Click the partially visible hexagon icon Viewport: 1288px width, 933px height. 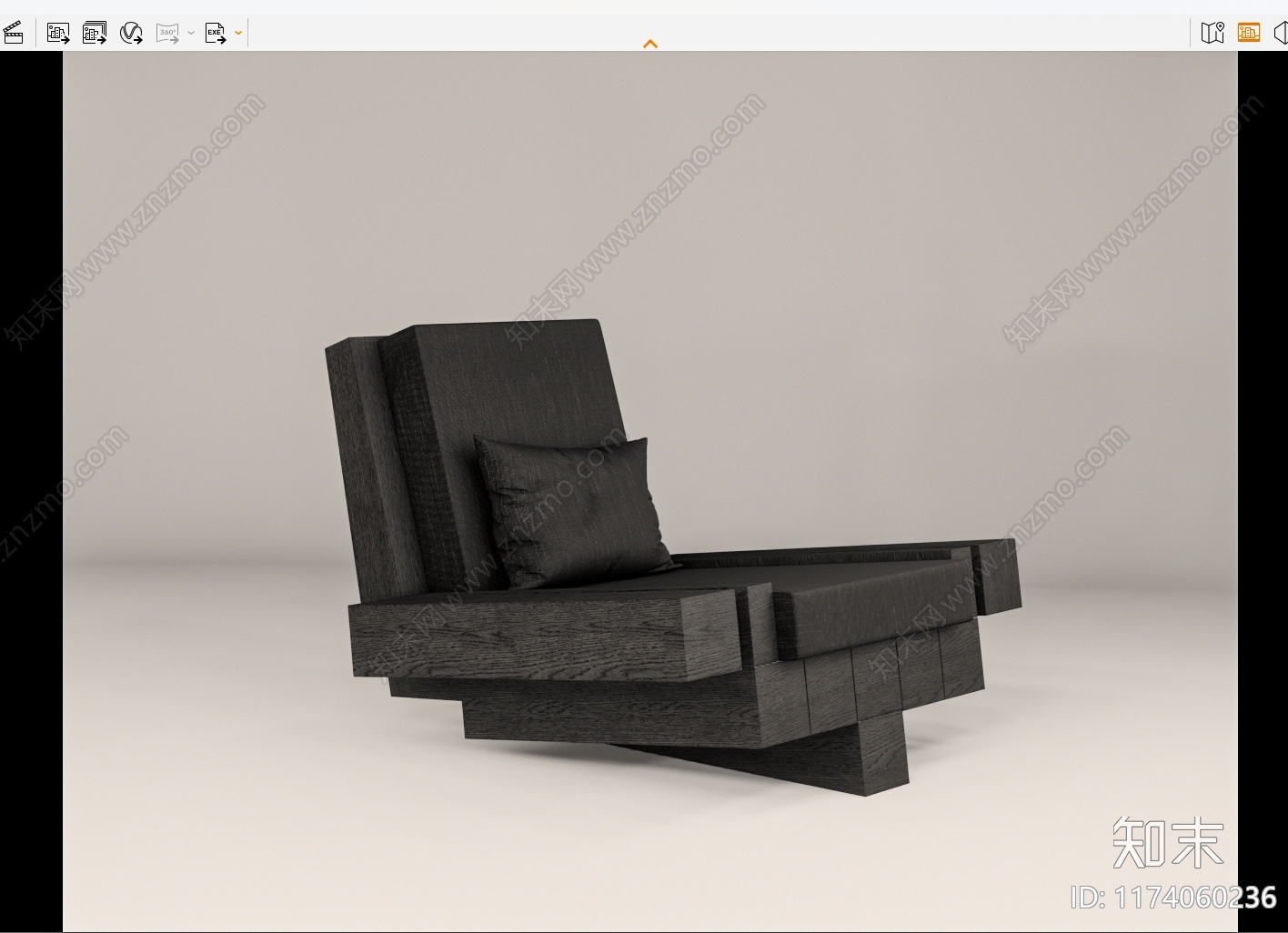[x=1281, y=33]
